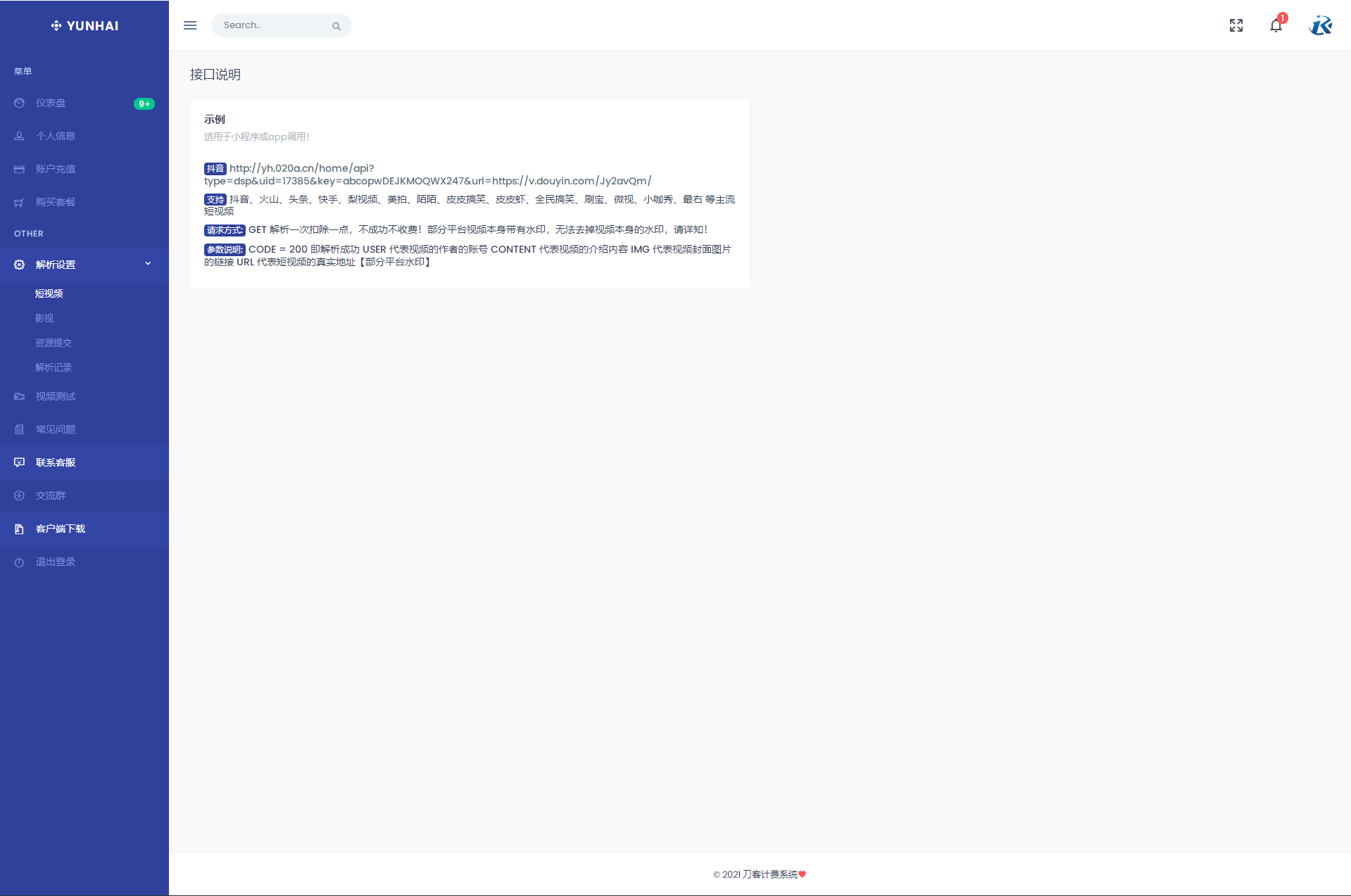Open 仪表盘 dashboard menu item
Viewport: 1351px width, 896px height.
click(51, 103)
